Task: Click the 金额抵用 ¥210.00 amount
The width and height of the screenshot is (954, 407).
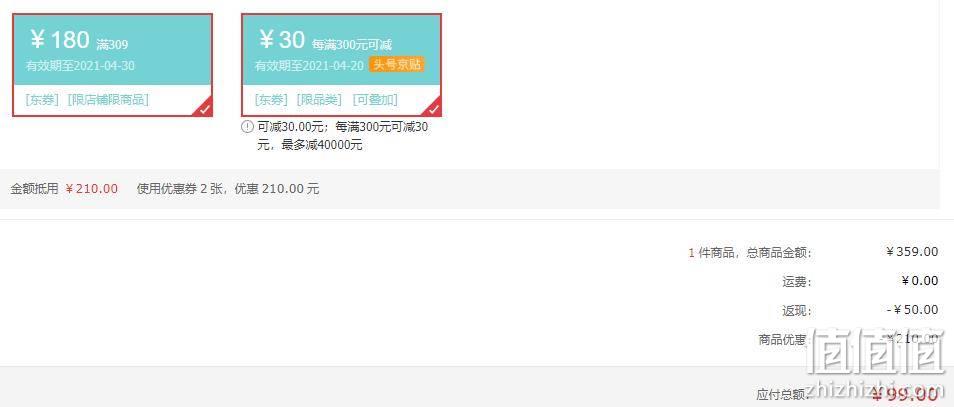Action: tap(91, 189)
